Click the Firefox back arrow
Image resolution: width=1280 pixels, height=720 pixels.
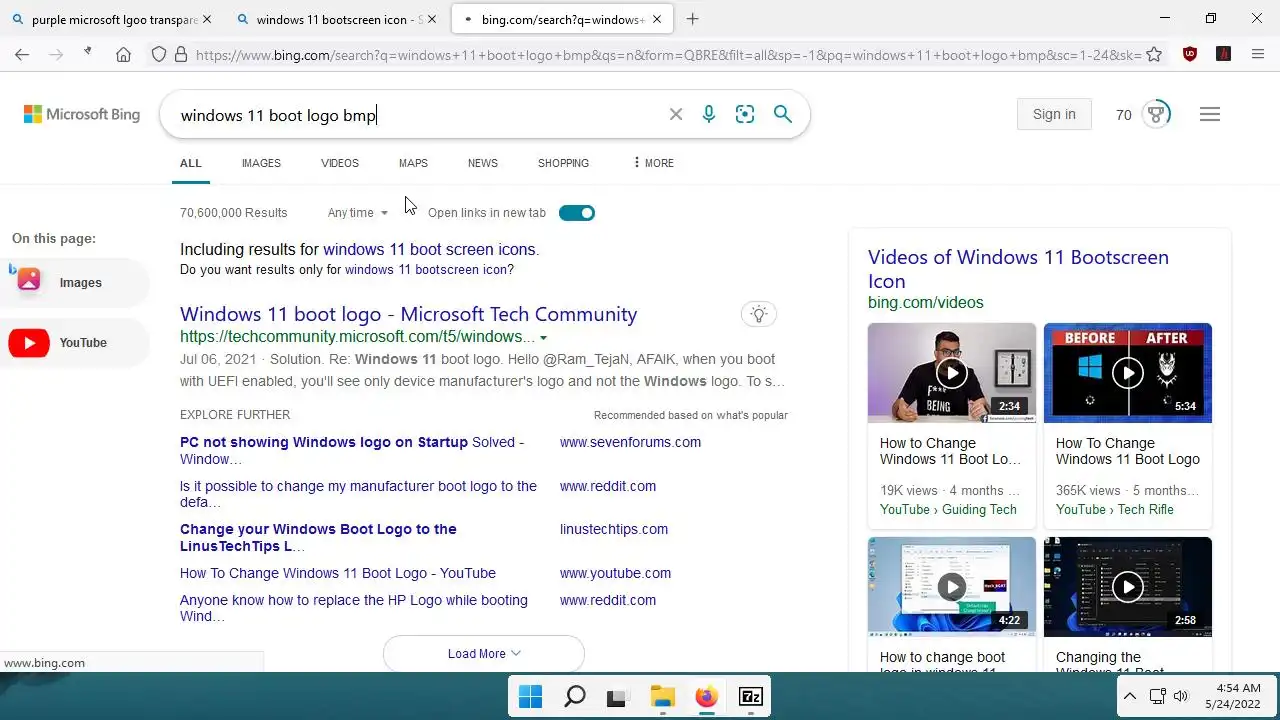[x=22, y=55]
